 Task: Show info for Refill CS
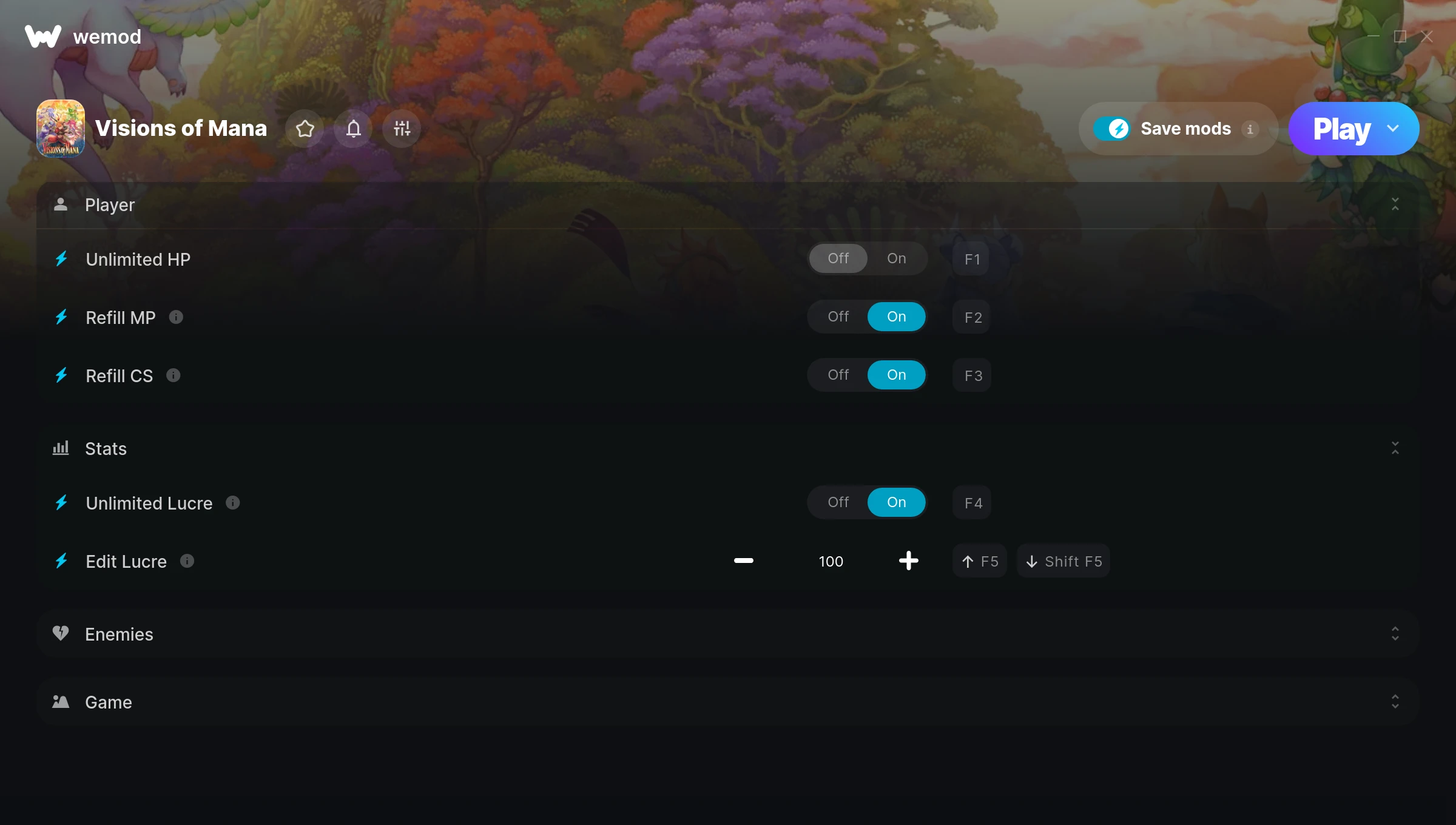coord(173,375)
